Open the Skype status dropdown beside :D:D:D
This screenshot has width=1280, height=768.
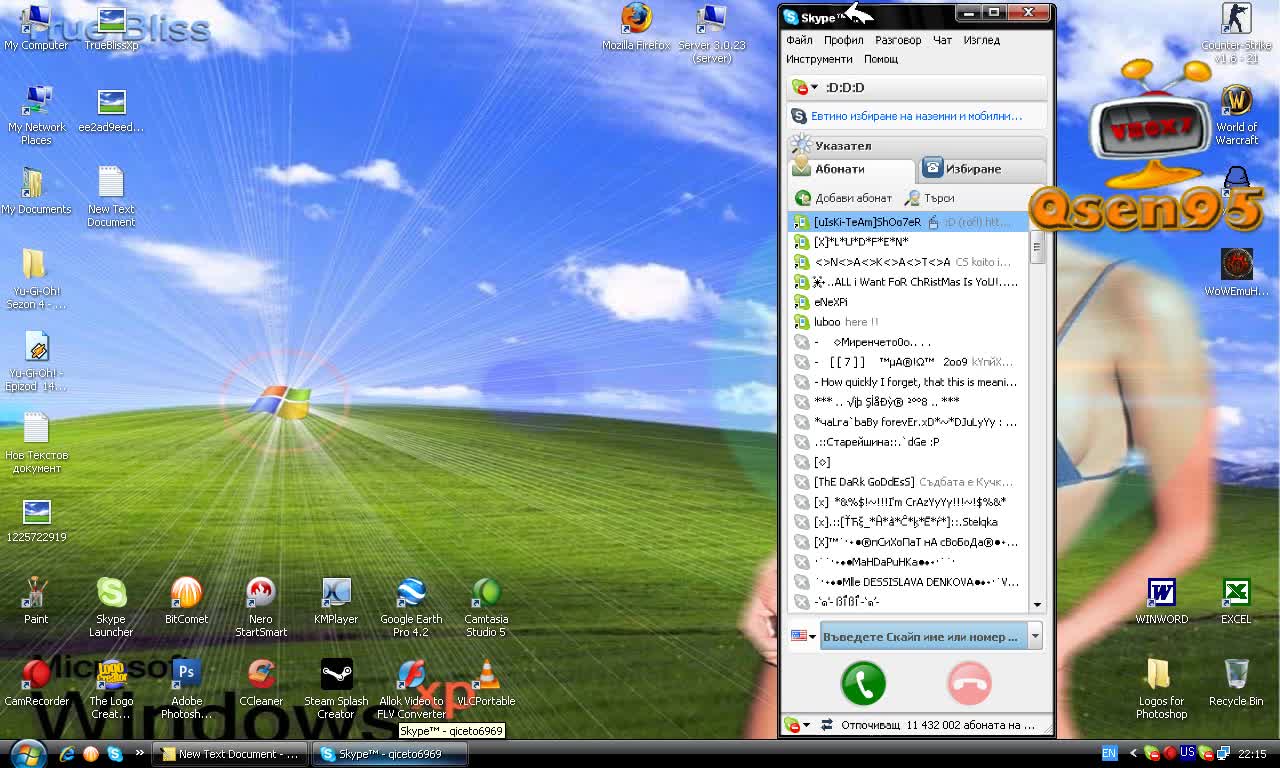point(806,88)
